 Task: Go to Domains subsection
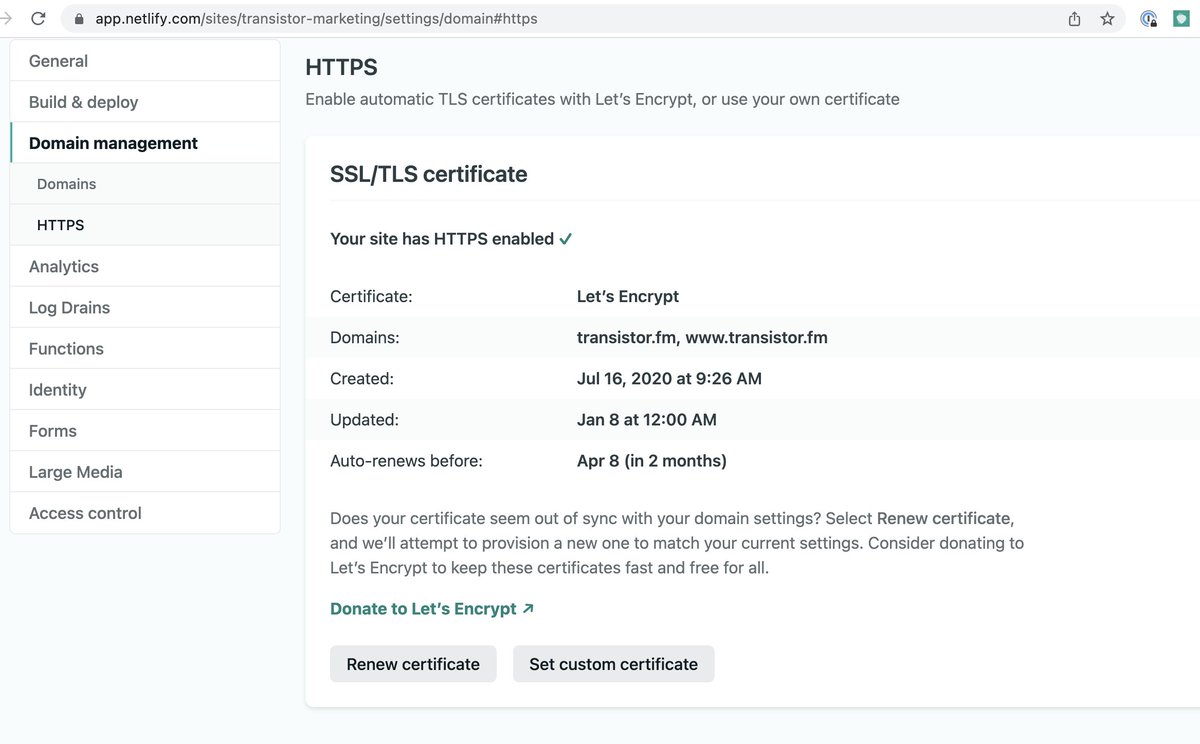[x=66, y=184]
